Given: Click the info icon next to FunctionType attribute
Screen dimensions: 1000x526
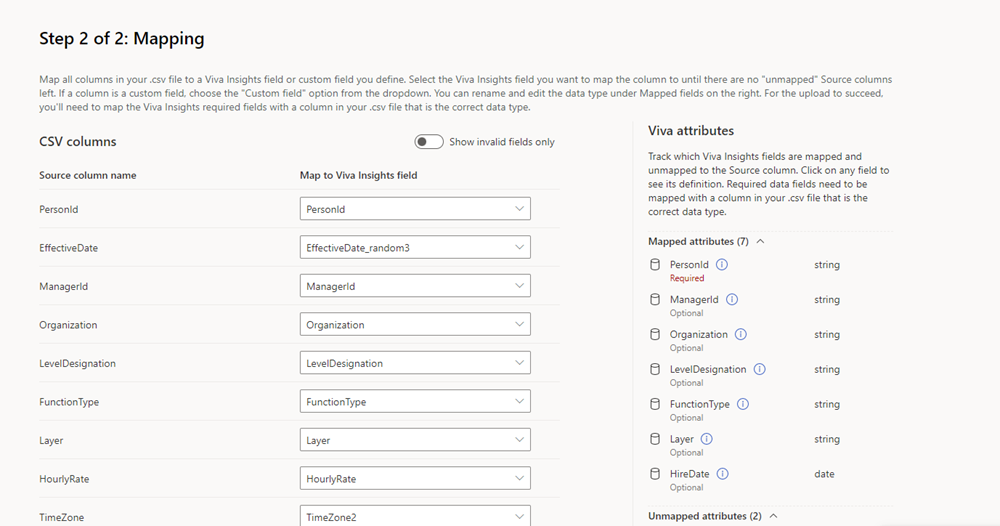Looking at the screenshot, I should pyautogui.click(x=743, y=404).
